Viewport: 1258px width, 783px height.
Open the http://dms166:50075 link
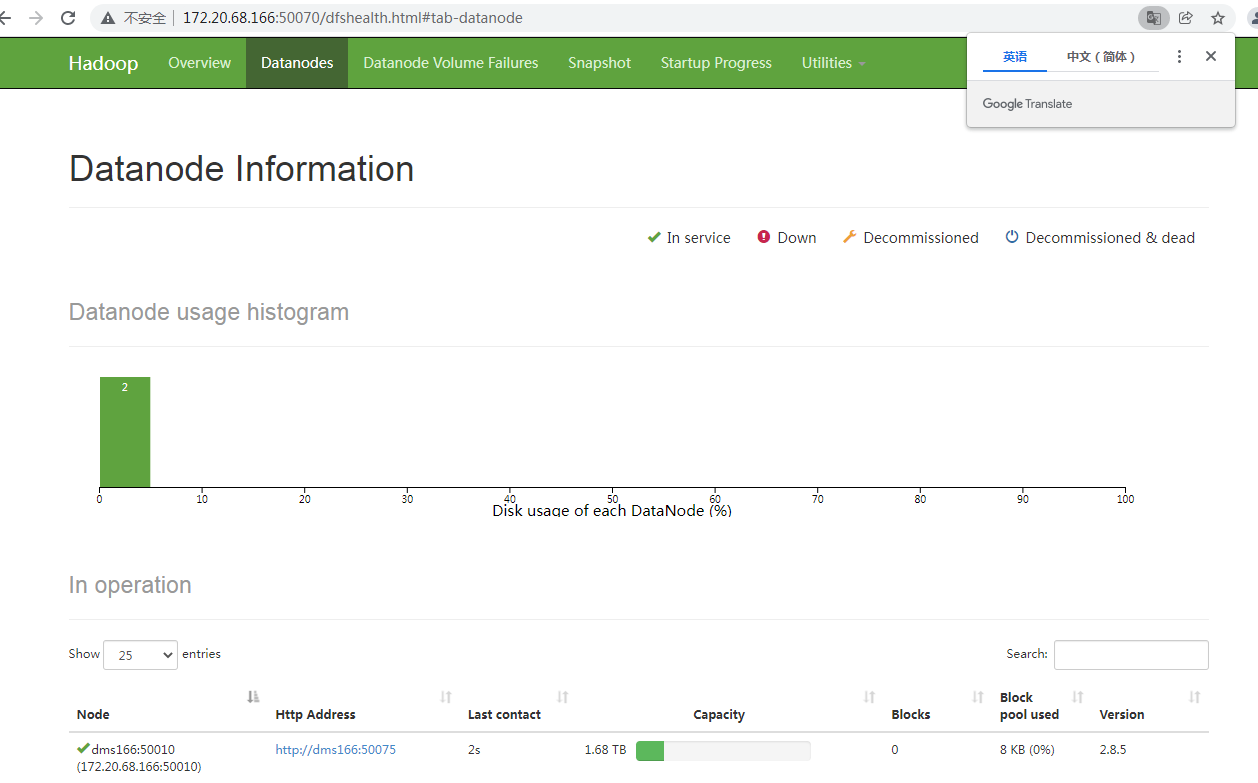[336, 750]
